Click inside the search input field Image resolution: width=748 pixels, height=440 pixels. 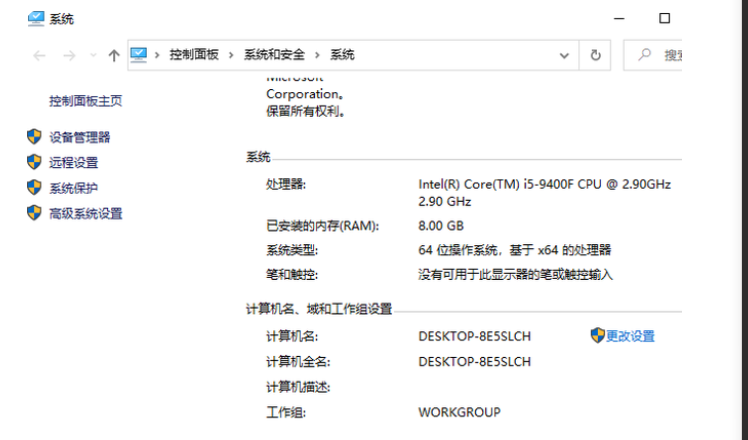point(670,55)
